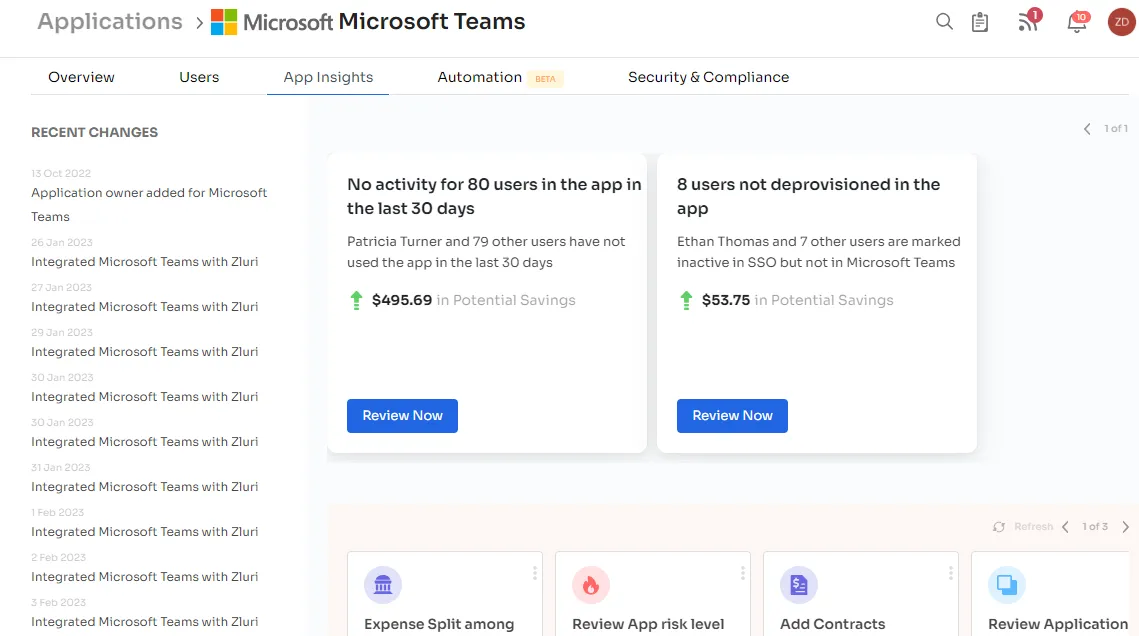Open options menu on Add Contracts card
The height and width of the screenshot is (636, 1139).
coord(950,574)
